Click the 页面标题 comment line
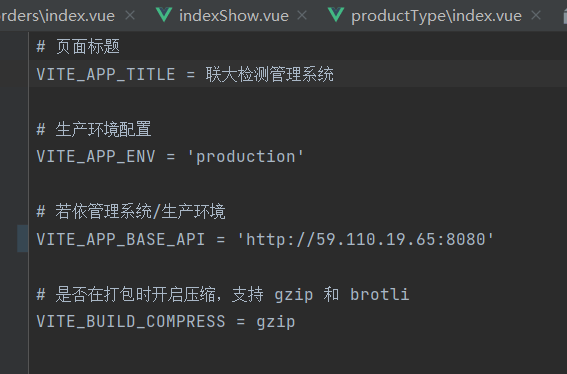Image resolution: width=567 pixels, height=374 pixels. (x=78, y=47)
